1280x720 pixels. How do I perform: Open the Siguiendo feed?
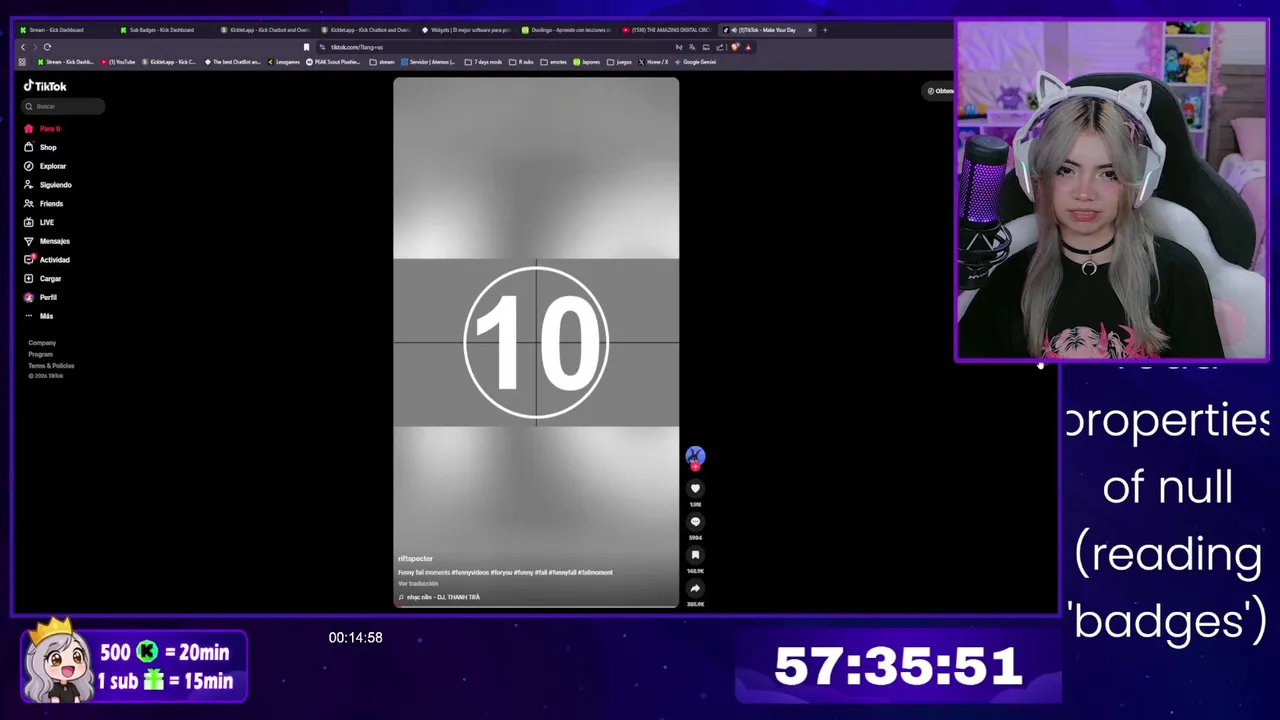click(x=47, y=185)
